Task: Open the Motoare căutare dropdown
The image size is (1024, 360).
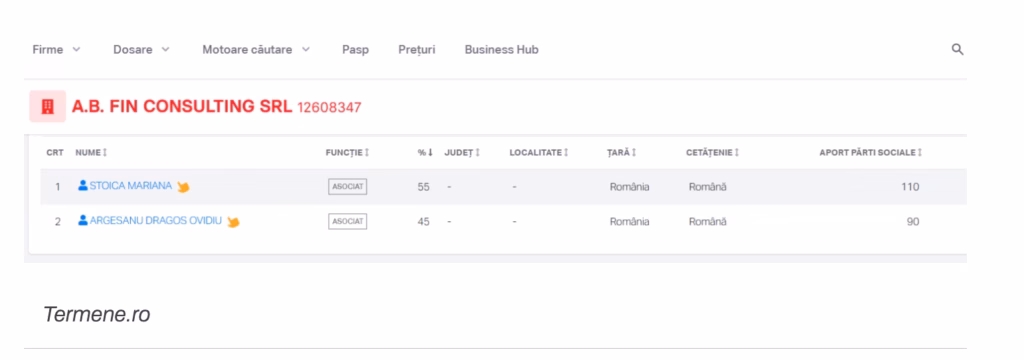Action: 256,50
